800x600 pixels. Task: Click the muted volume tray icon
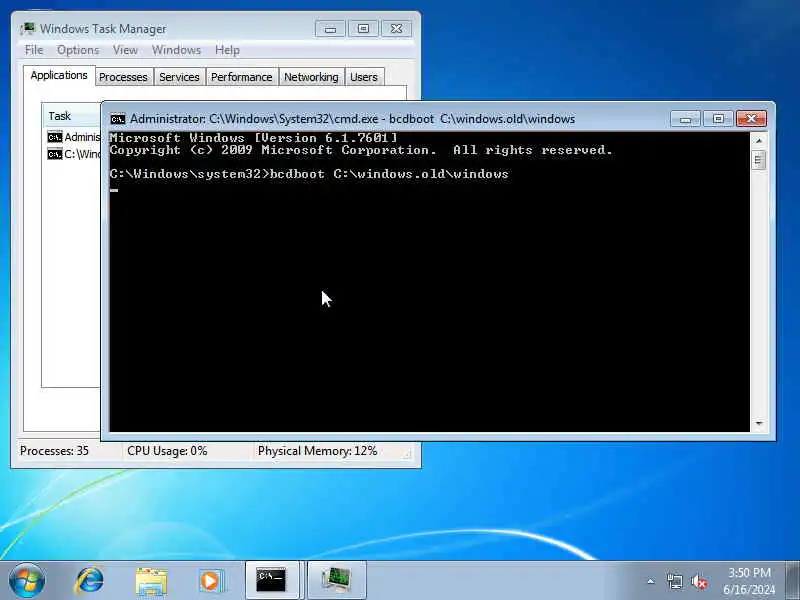pyautogui.click(x=699, y=581)
